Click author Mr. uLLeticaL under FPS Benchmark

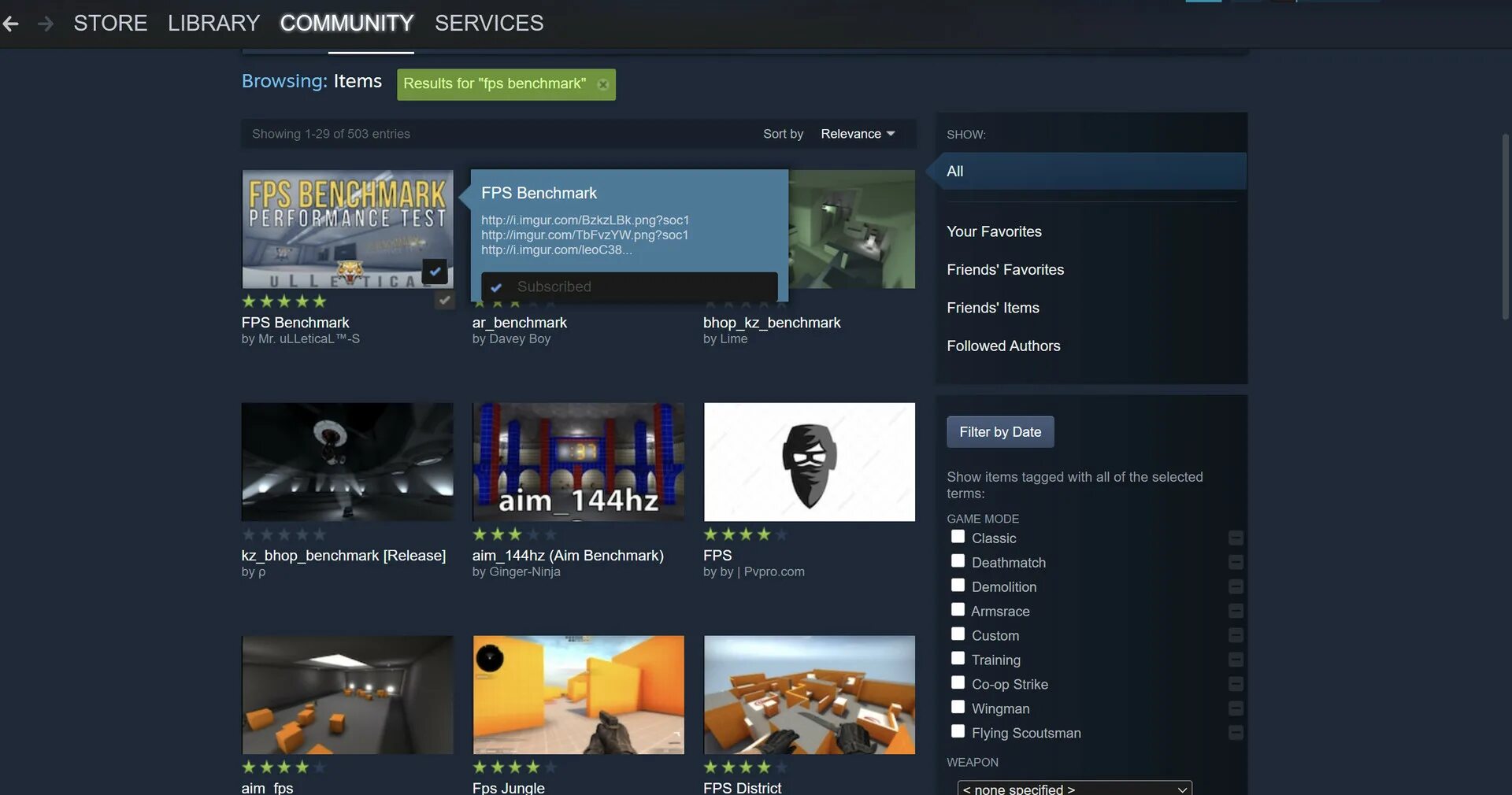tap(309, 338)
